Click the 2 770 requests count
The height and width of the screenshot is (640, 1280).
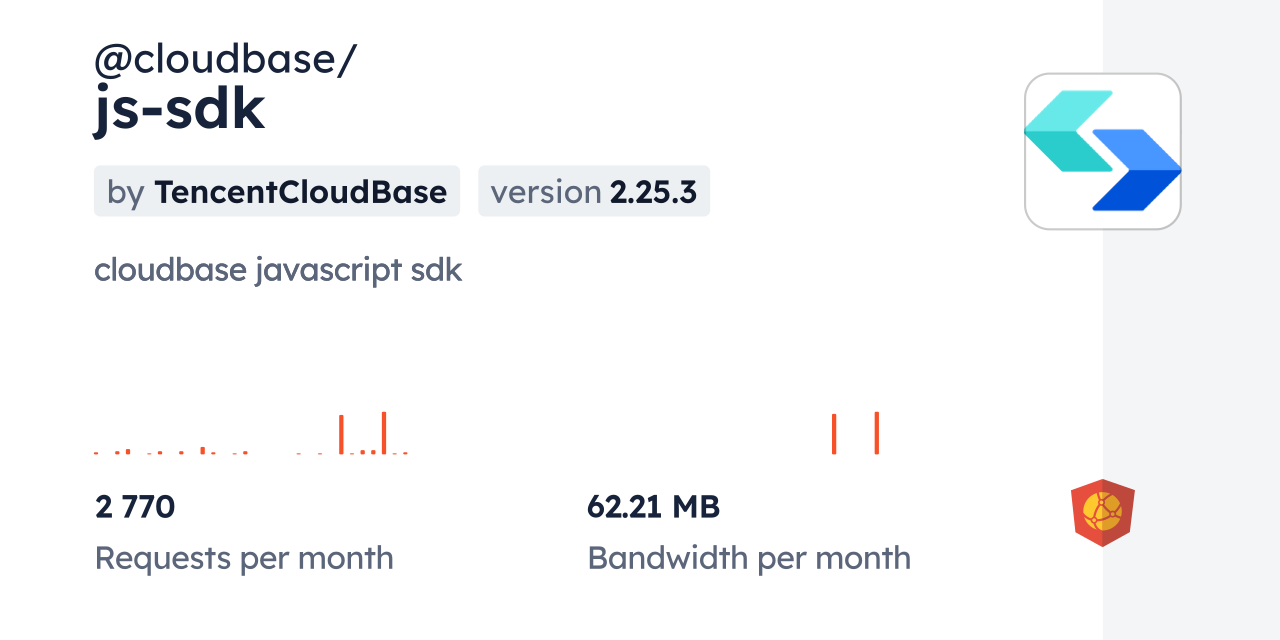coord(135,507)
